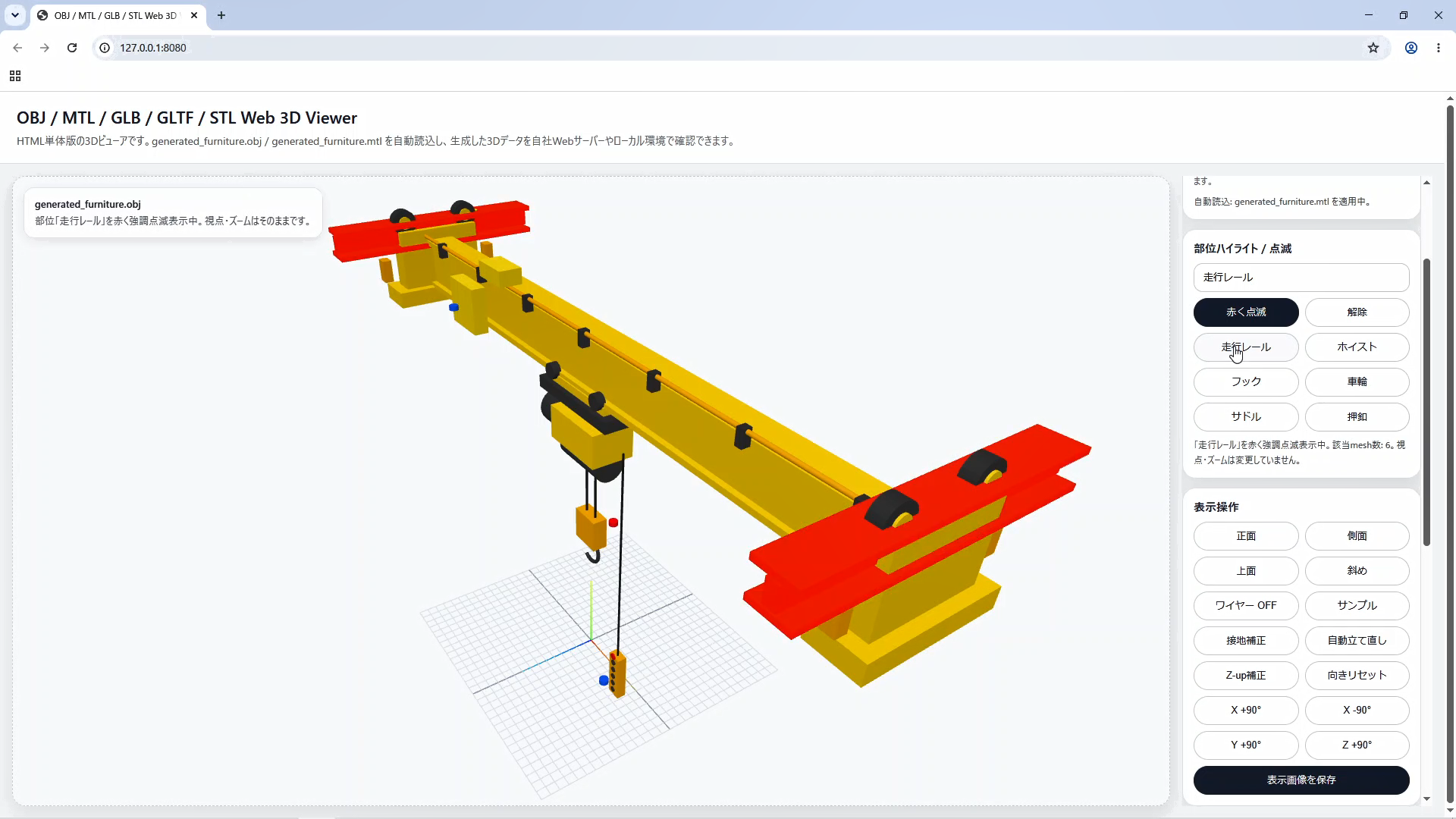View site information icon in address bar
This screenshot has width=1456, height=819.
click(x=105, y=48)
